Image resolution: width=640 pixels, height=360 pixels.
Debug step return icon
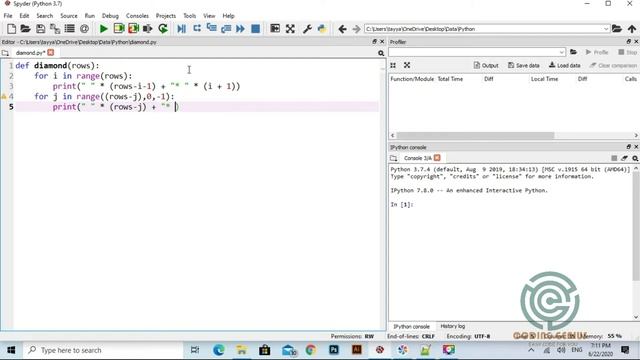(x=226, y=29)
